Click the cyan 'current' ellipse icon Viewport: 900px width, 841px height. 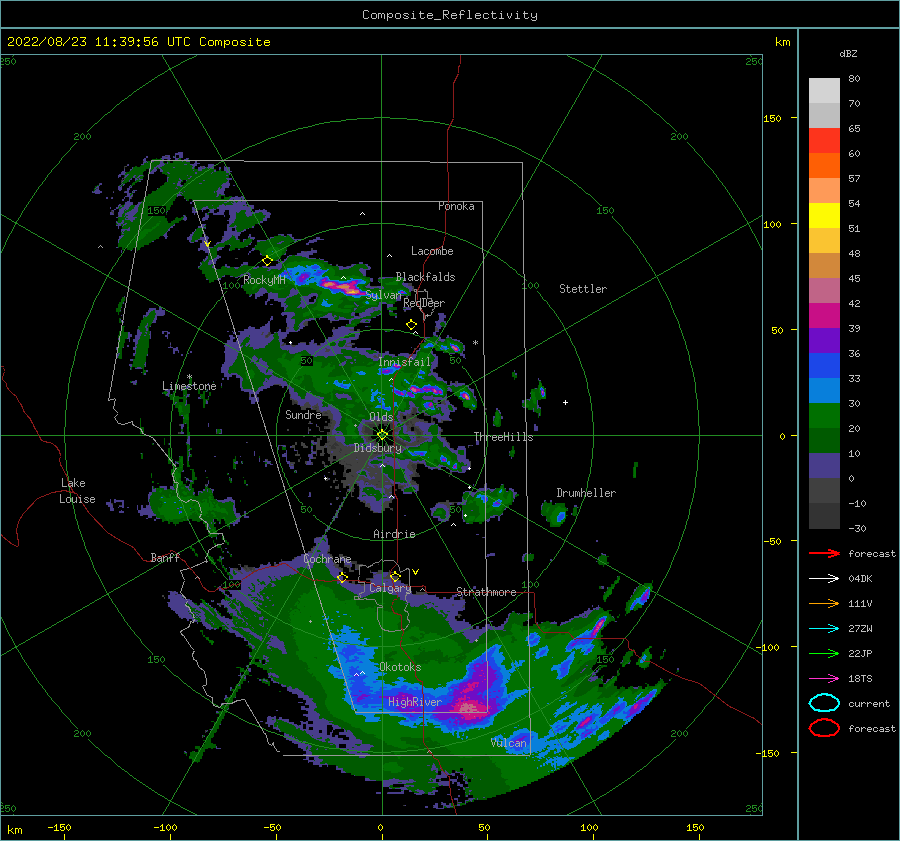[x=824, y=703]
